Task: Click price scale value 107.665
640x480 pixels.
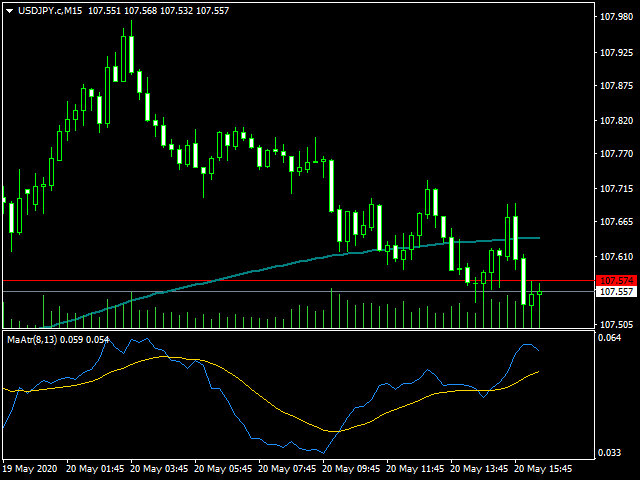Action: pyautogui.click(x=616, y=222)
